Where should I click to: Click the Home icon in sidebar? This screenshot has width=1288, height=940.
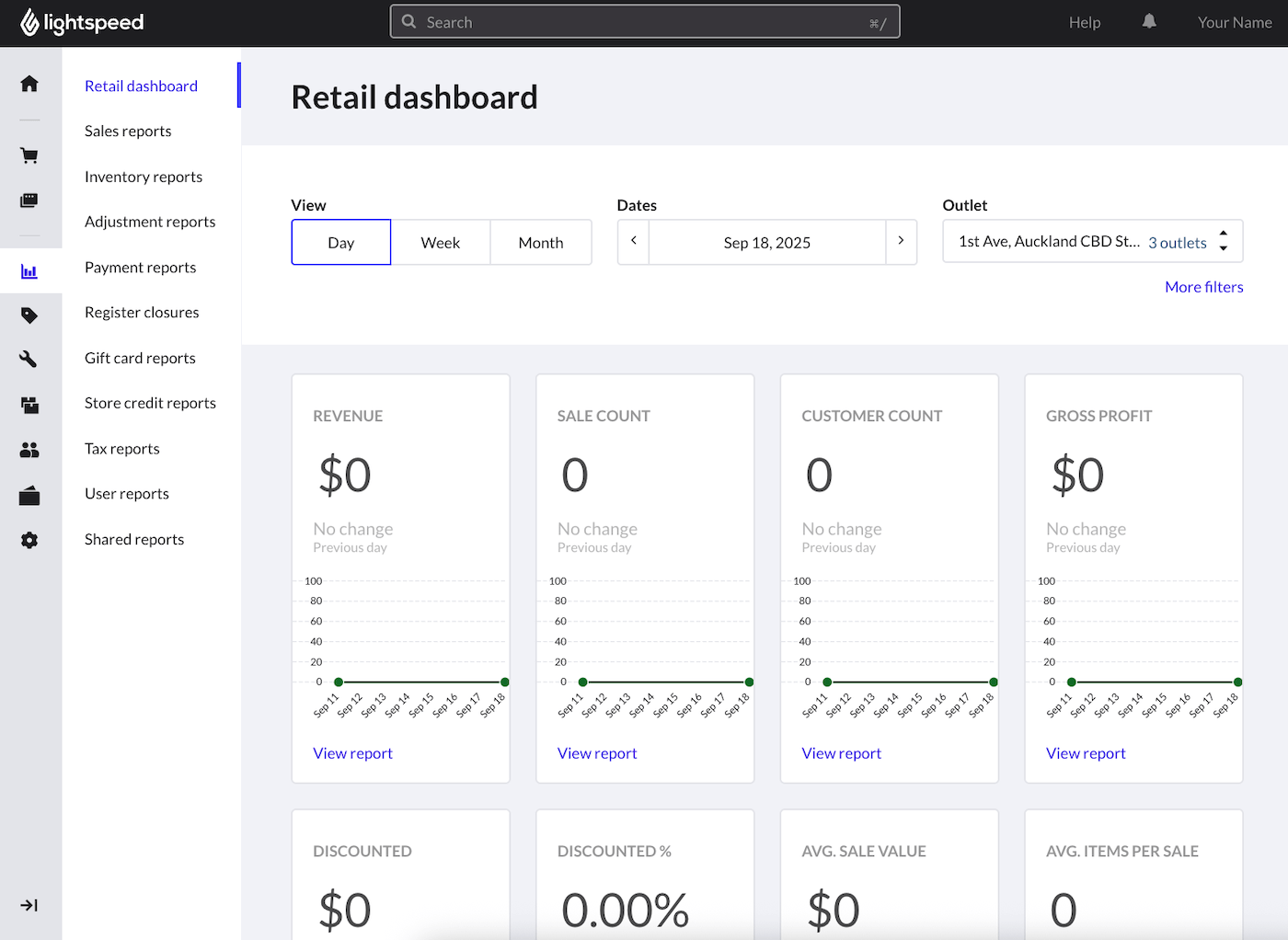pyautogui.click(x=29, y=84)
